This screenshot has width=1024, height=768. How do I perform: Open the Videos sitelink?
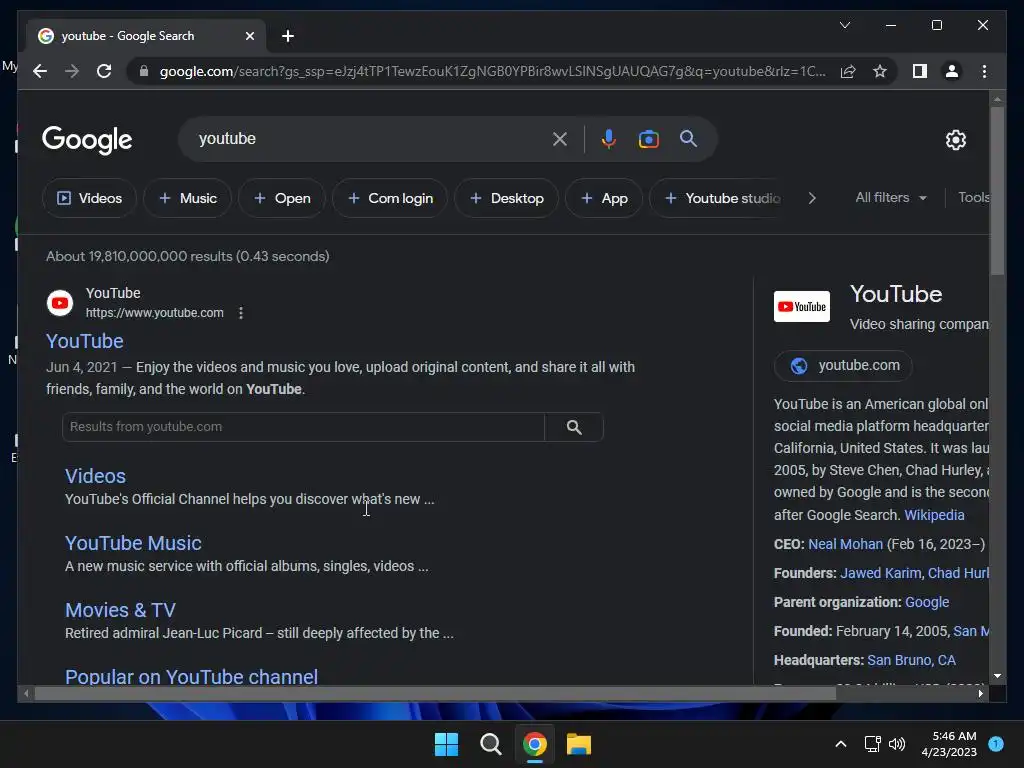pyautogui.click(x=95, y=476)
